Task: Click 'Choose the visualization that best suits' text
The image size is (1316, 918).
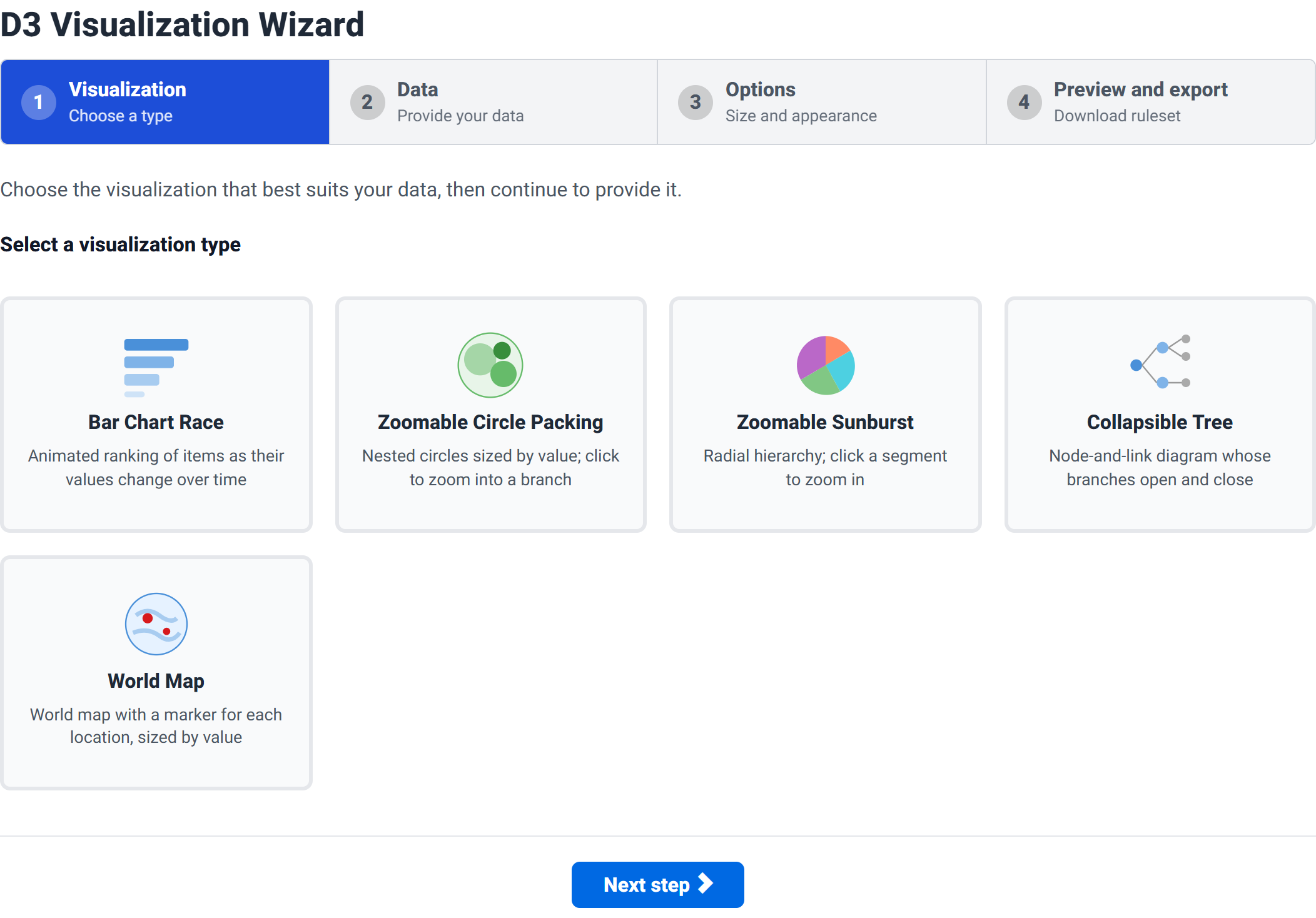Action: click(x=341, y=189)
